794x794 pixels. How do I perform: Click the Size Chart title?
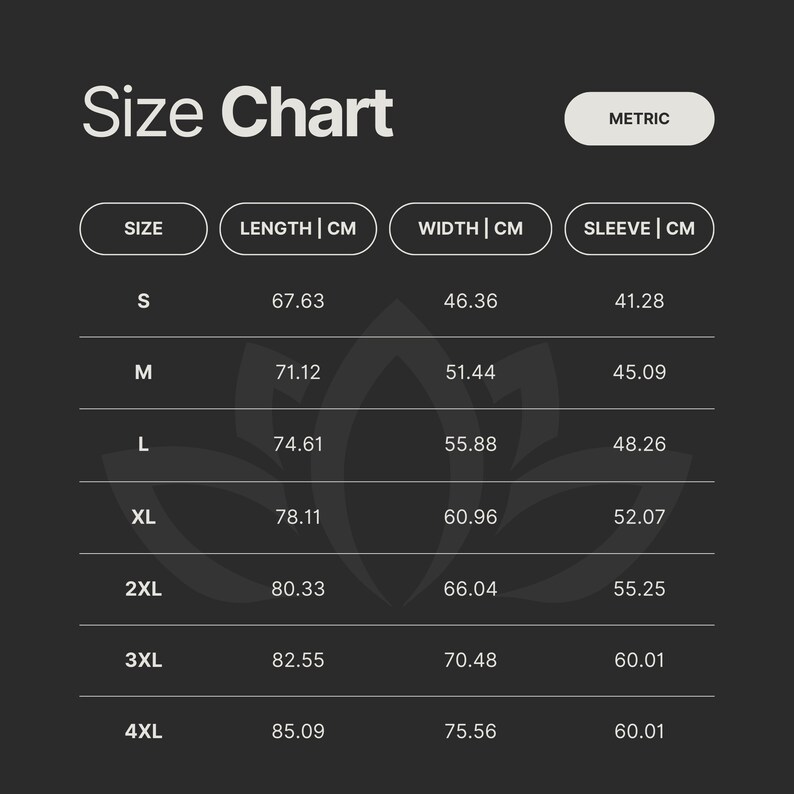click(x=237, y=112)
